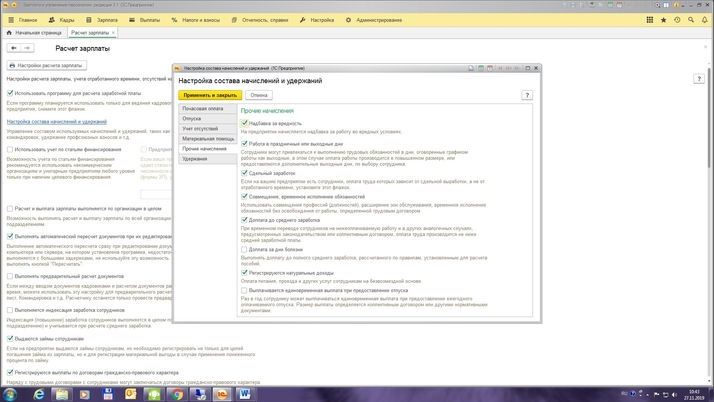The height and width of the screenshot is (402, 714).
Task: Uncheck Надбавка за вредность checkbox
Action: click(x=245, y=123)
